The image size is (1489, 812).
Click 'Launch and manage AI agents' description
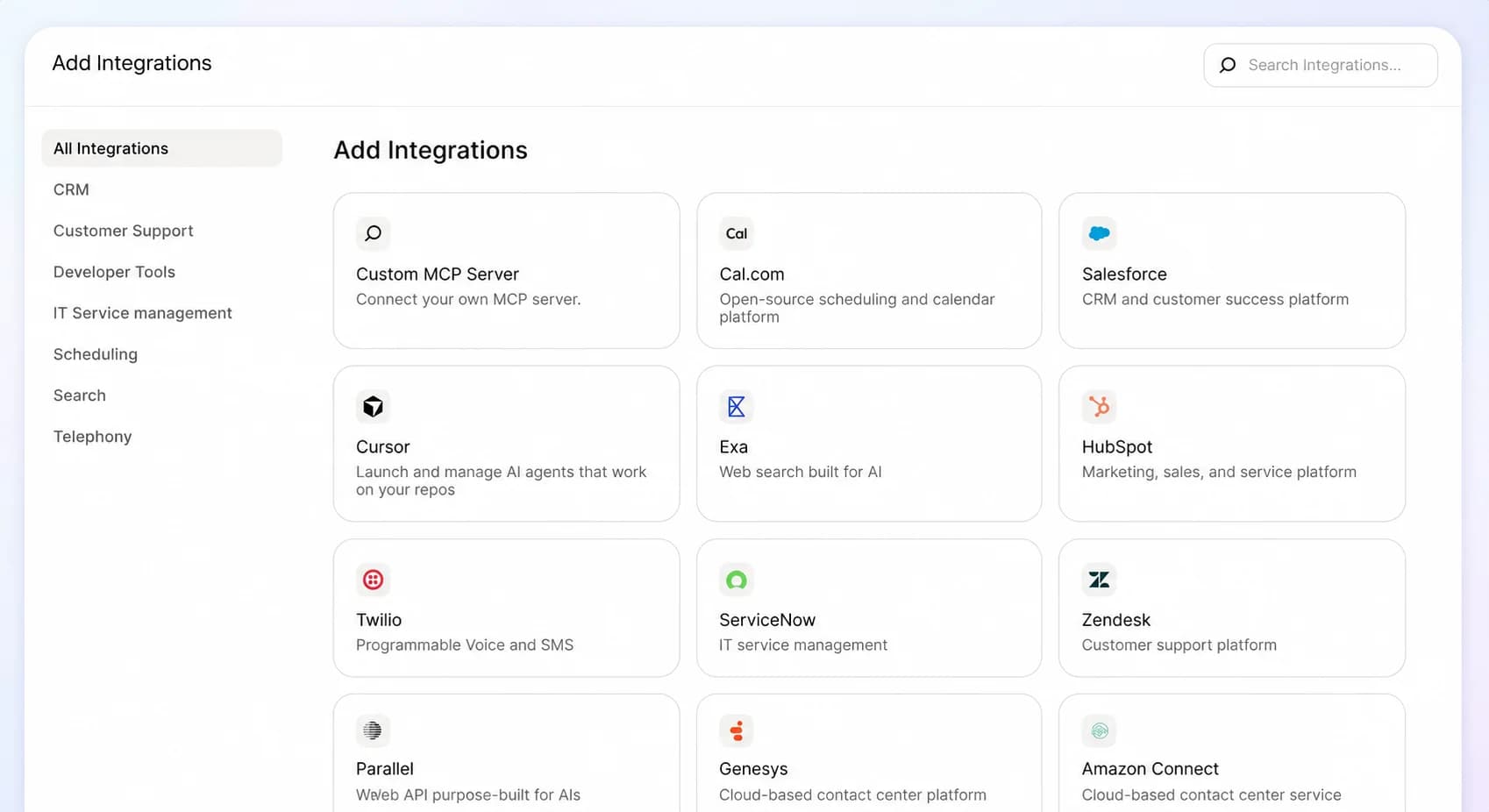click(x=501, y=481)
